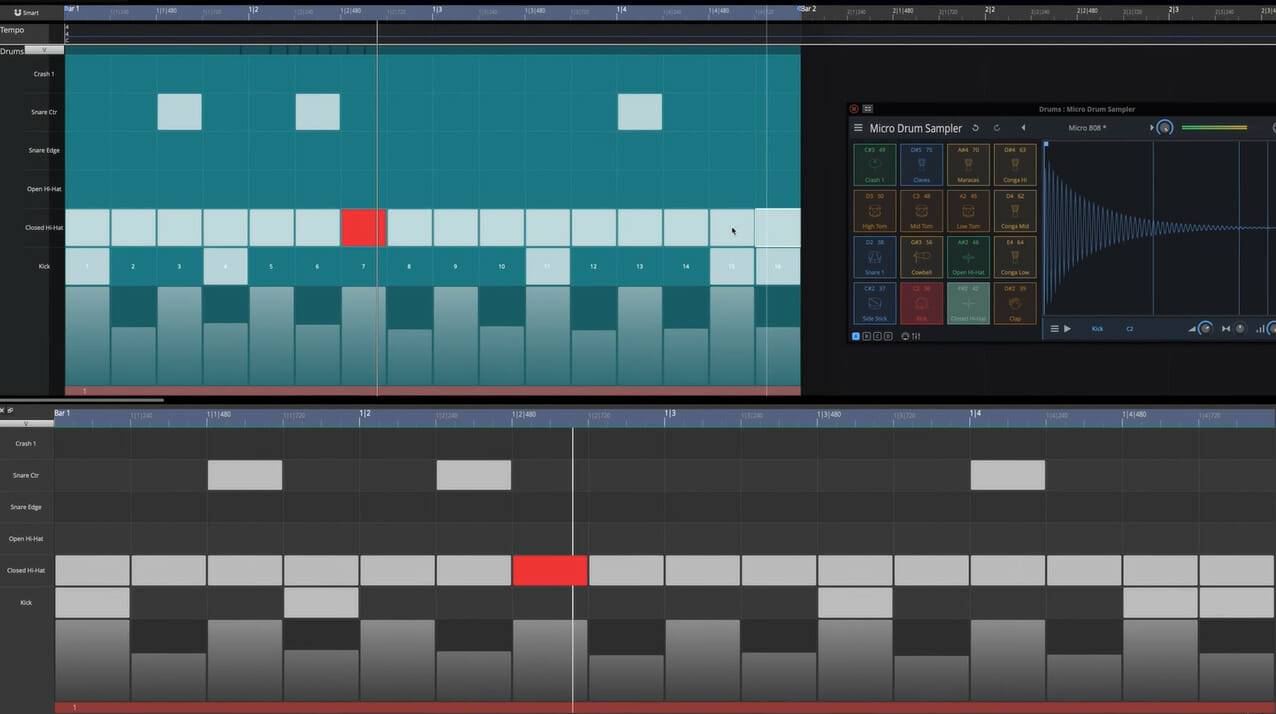Open the Micro Drum Sampler hamburger menu
Screen dimensions: 1276x714
(x=857, y=128)
